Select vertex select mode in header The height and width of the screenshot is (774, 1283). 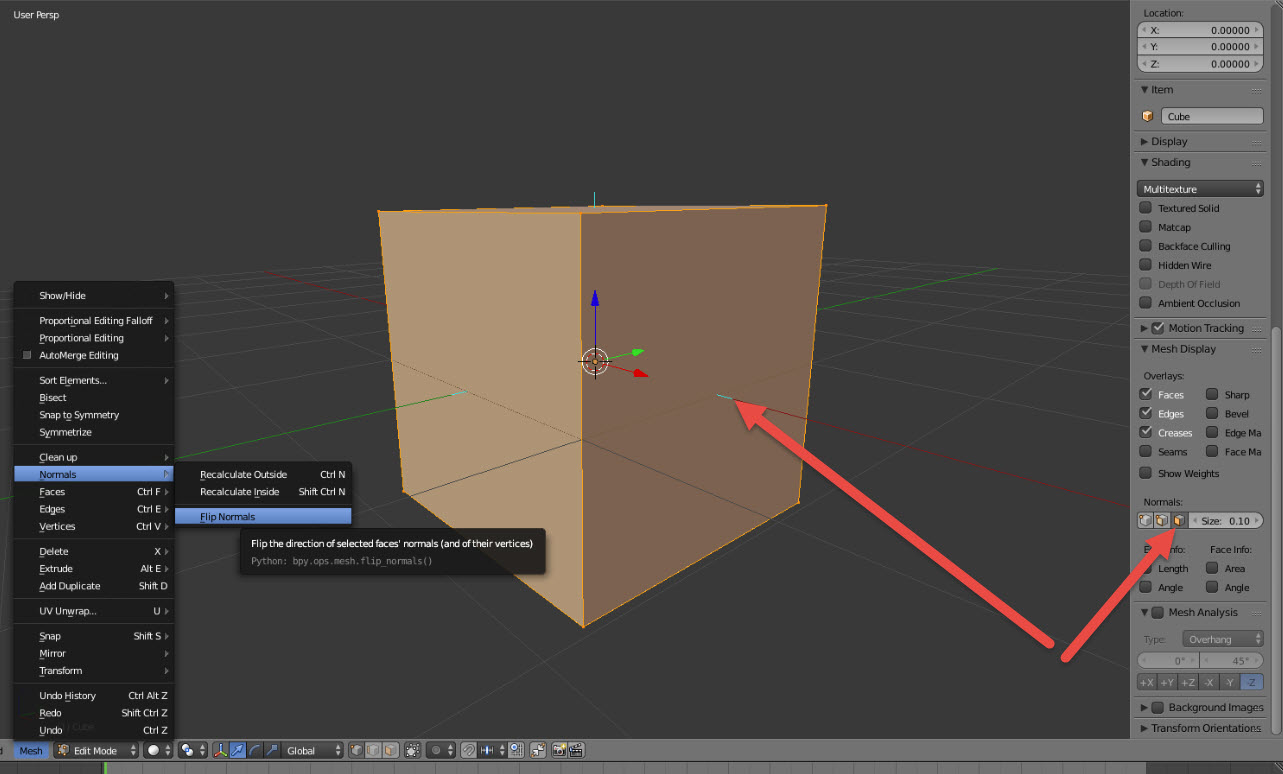356,750
